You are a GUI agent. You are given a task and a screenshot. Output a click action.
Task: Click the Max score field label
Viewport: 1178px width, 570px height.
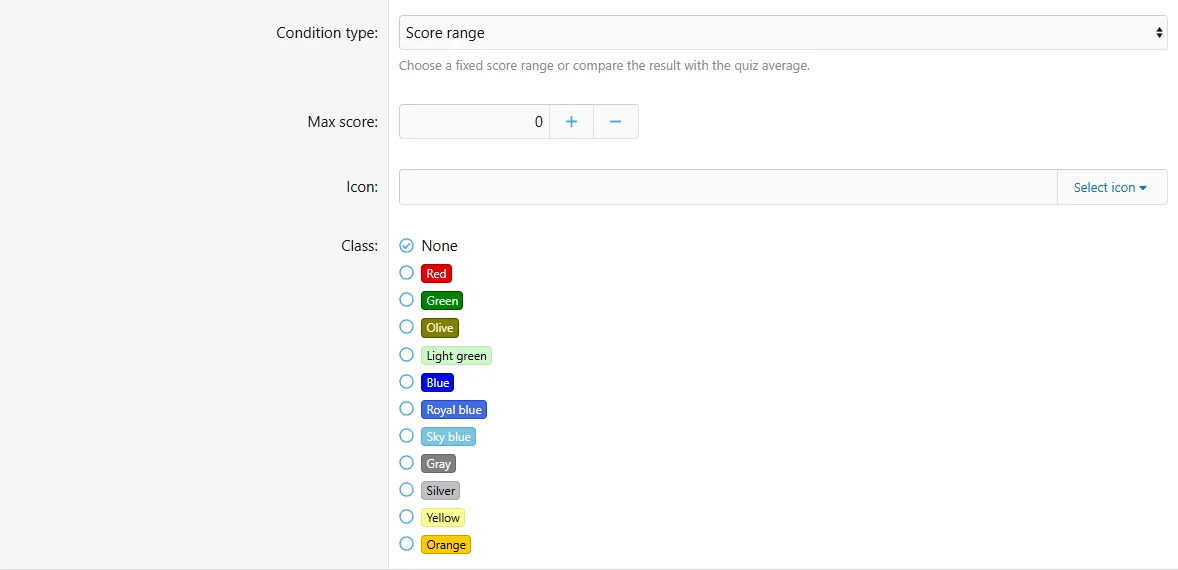[x=343, y=122]
